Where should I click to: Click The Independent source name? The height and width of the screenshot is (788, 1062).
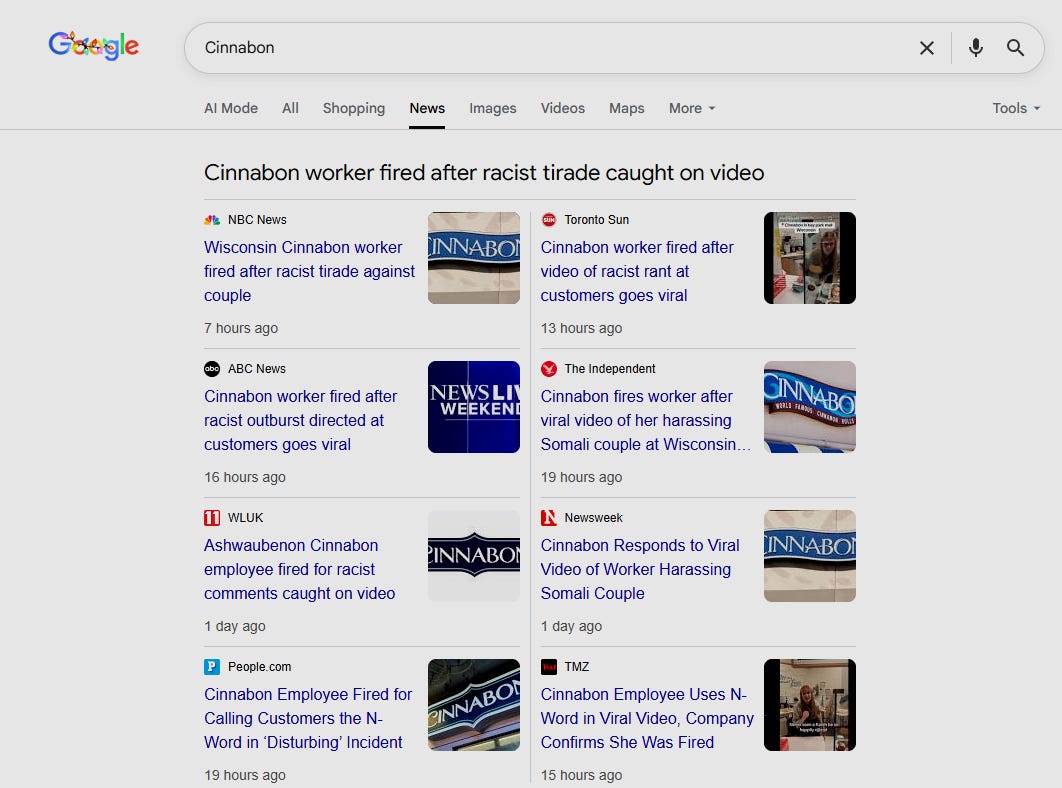pos(610,369)
